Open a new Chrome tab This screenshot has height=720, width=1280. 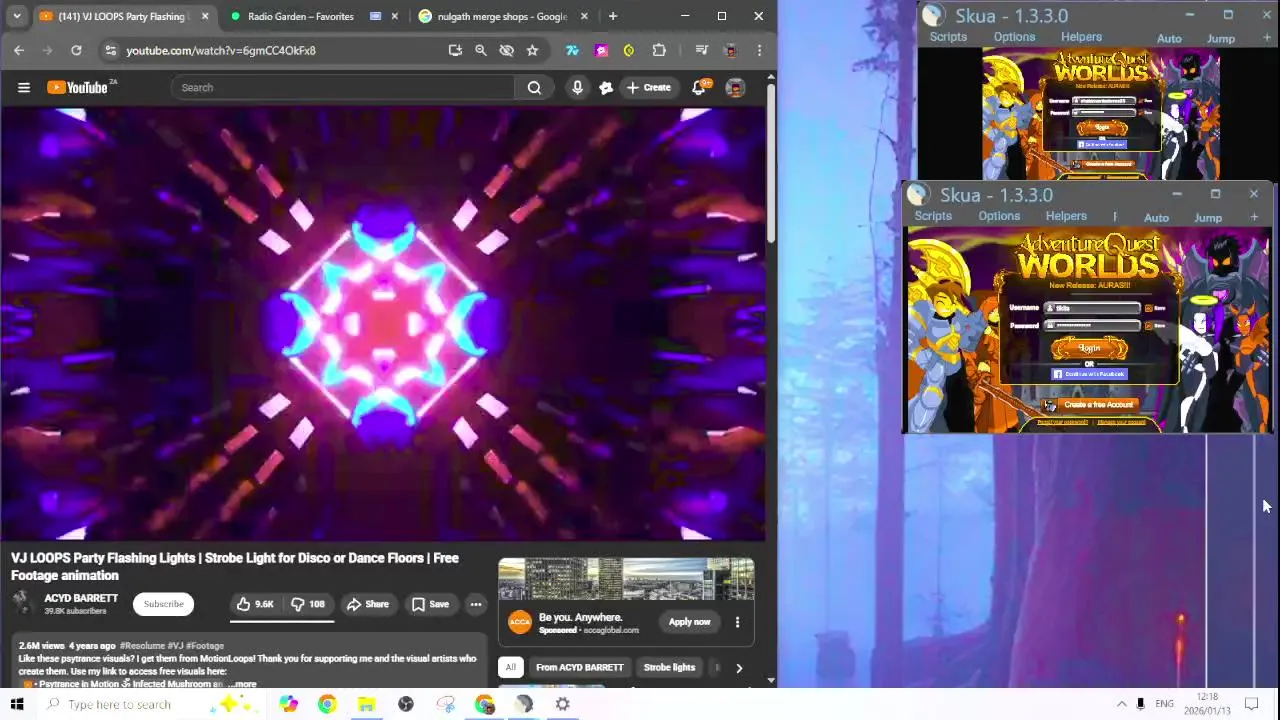(613, 16)
